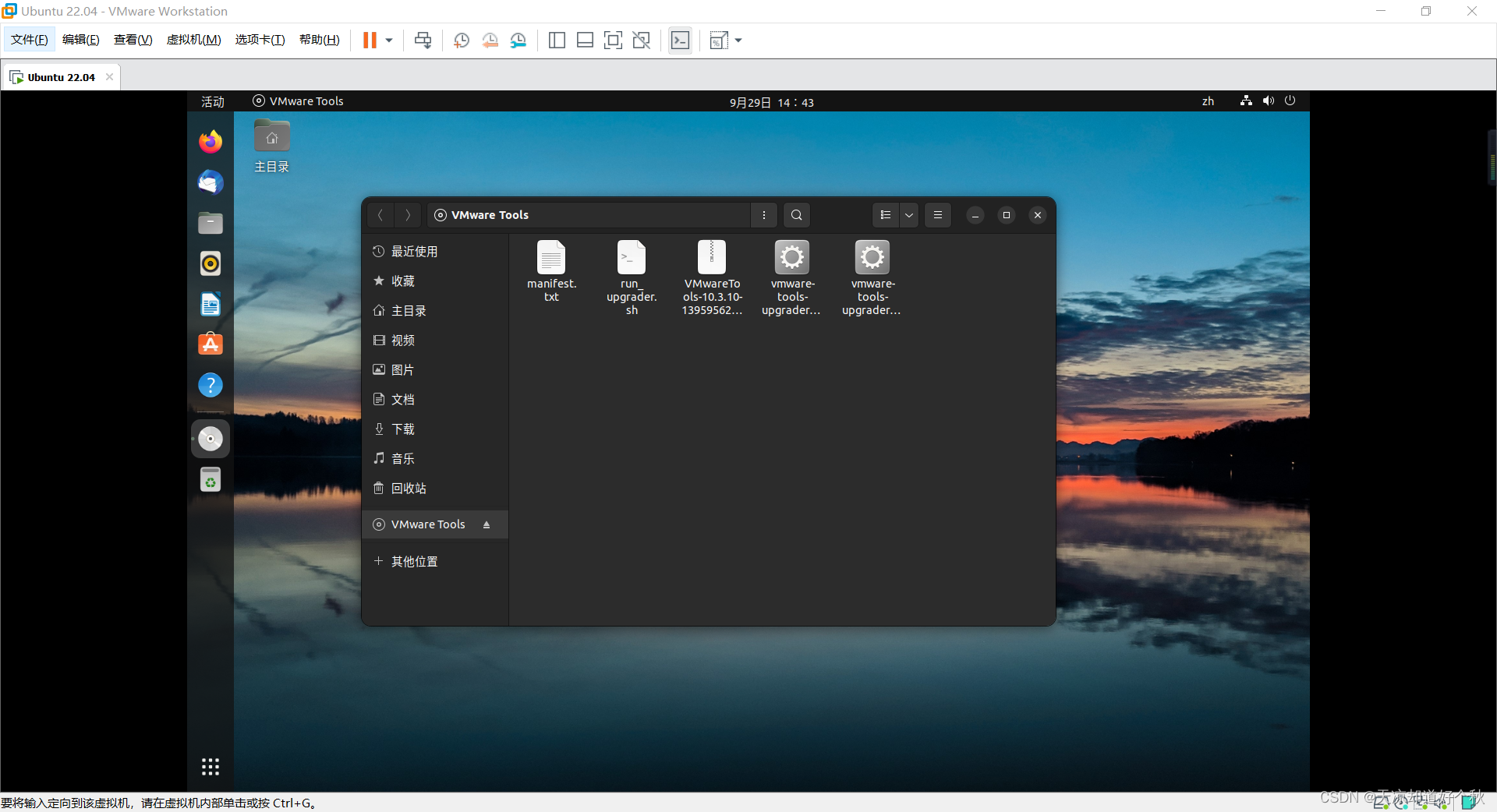Open the 编辑(E) menu
1497x812 pixels.
[81, 40]
